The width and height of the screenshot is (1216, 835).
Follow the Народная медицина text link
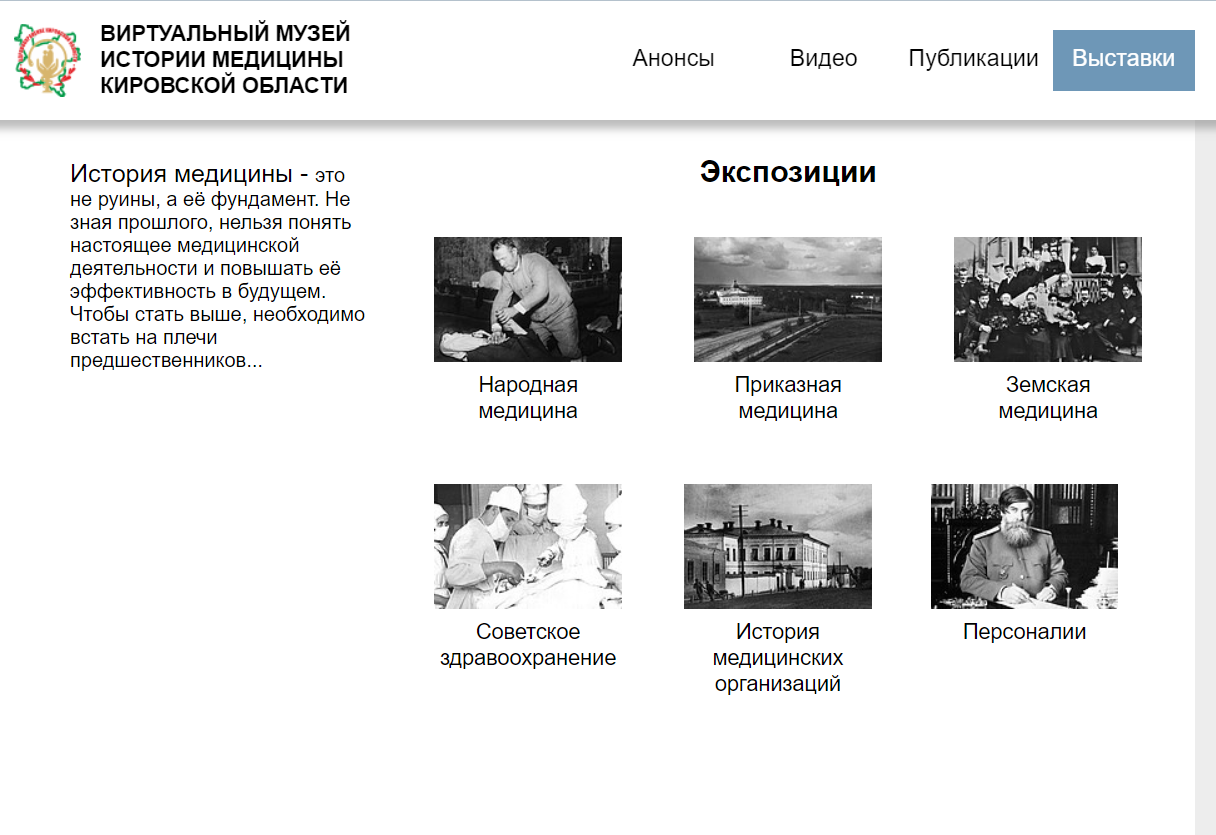click(528, 398)
